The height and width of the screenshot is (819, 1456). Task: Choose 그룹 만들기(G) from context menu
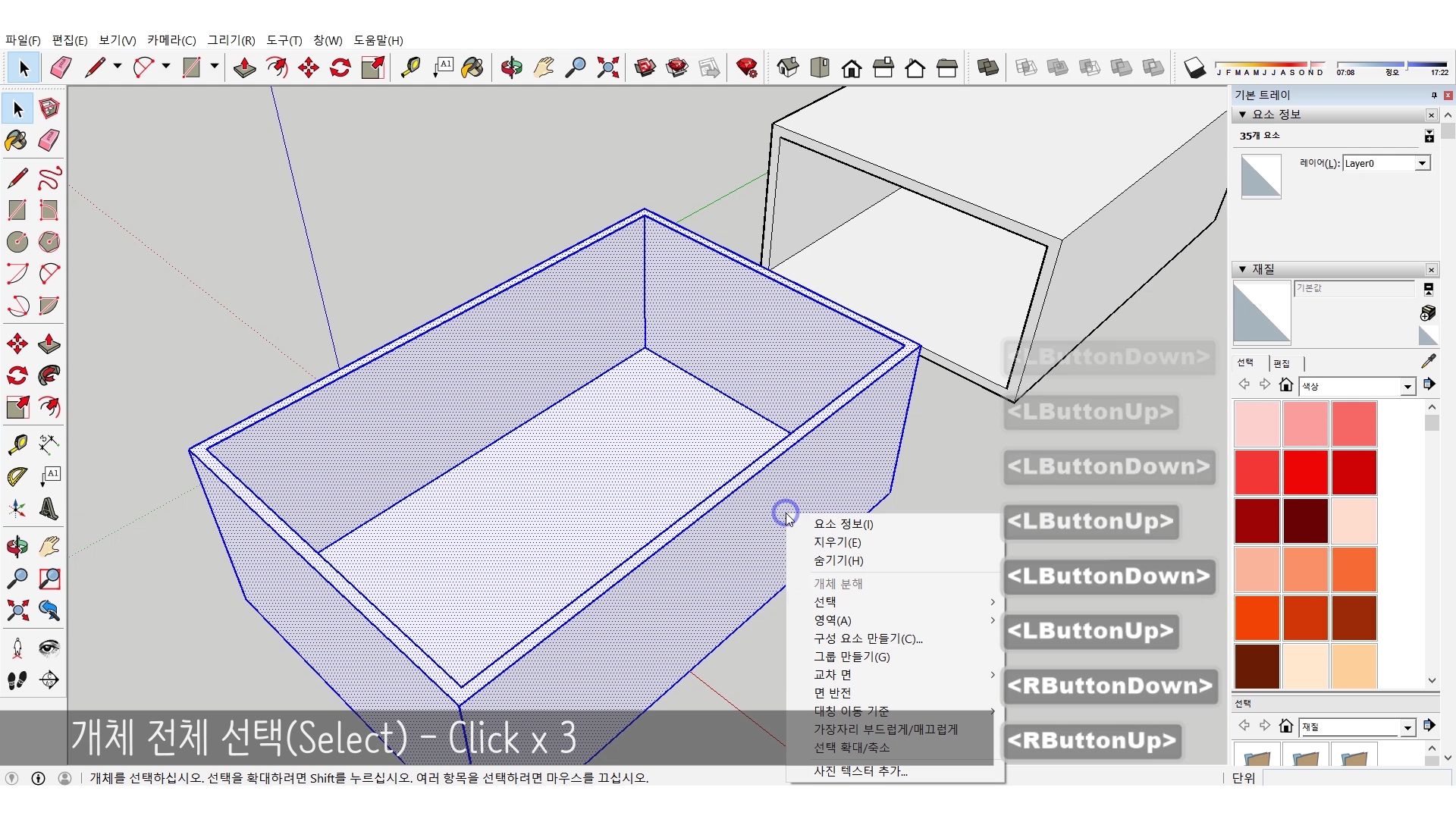click(x=852, y=657)
